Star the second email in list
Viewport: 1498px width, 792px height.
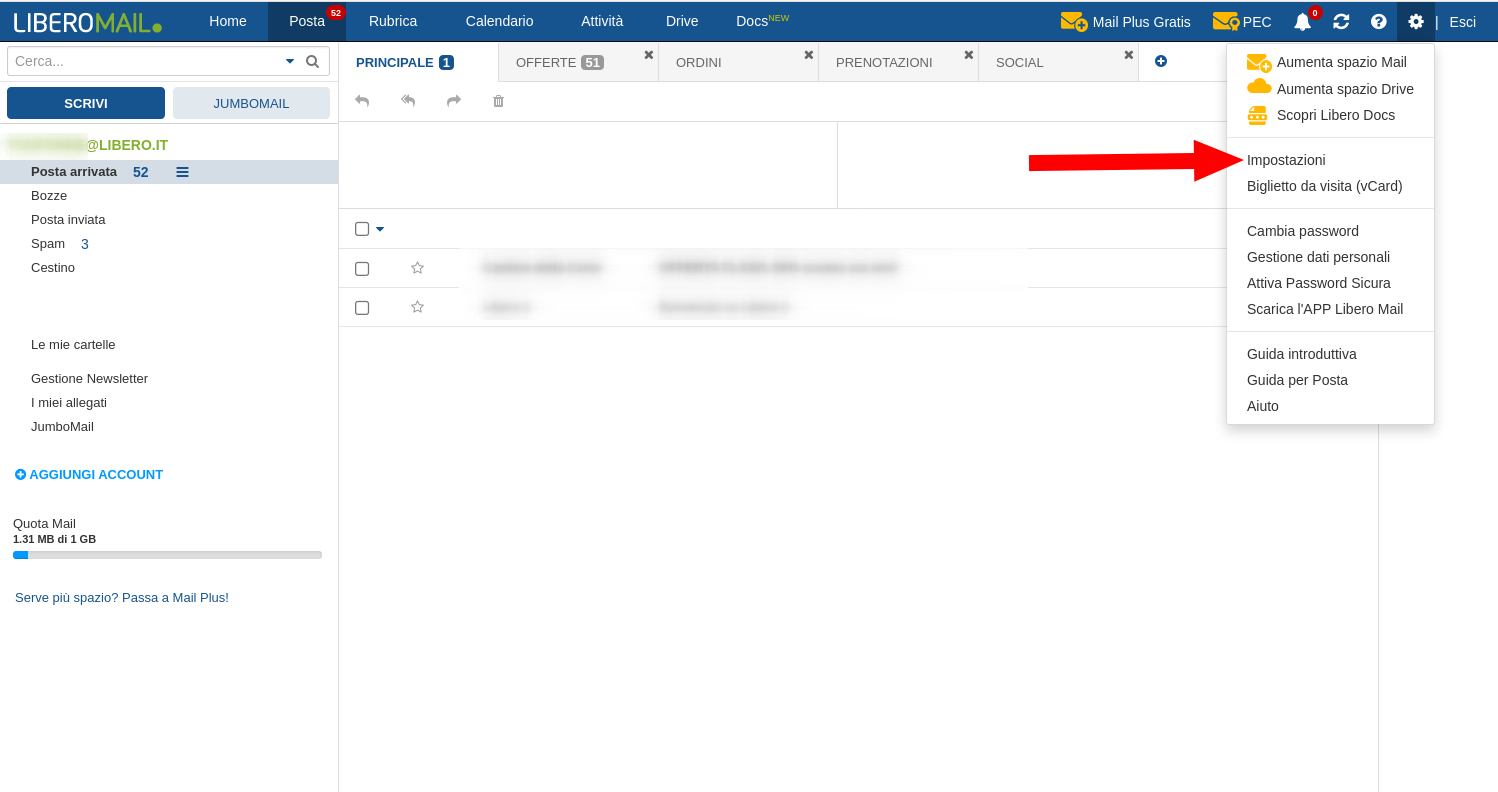click(417, 307)
